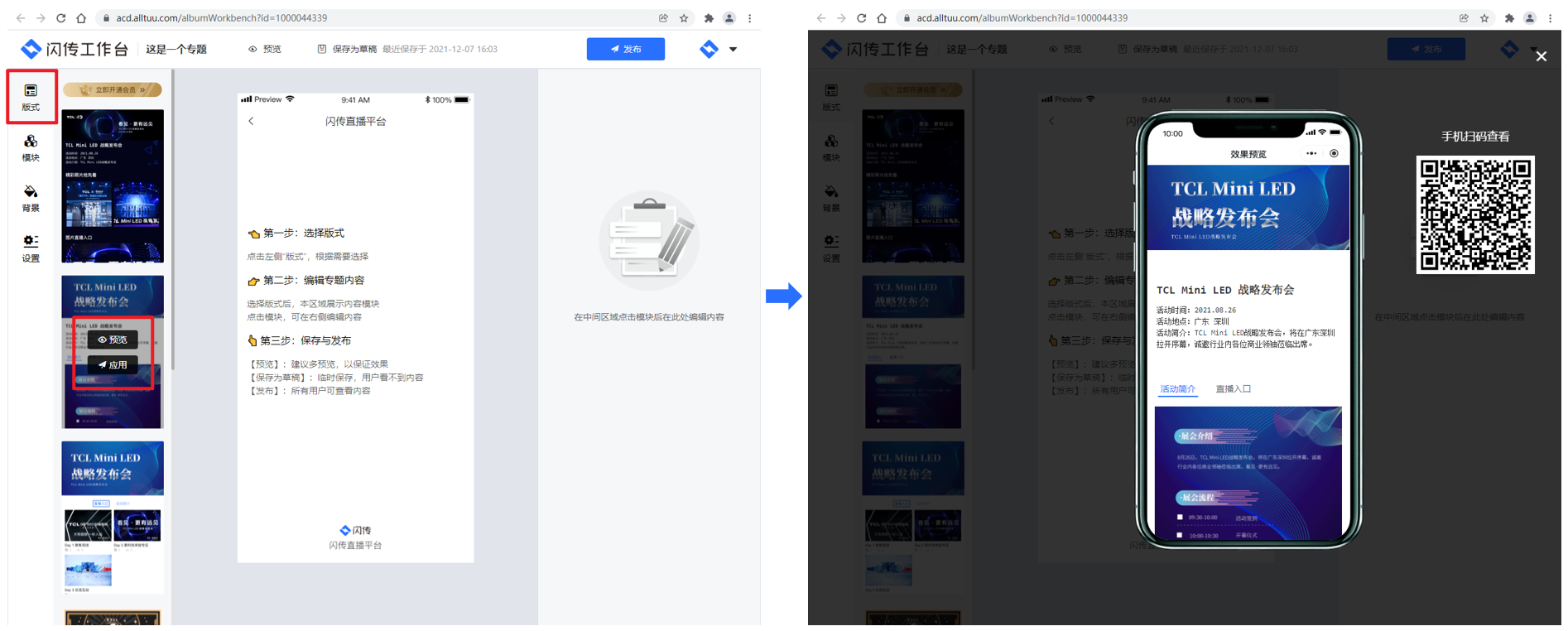The height and width of the screenshot is (631, 1568).
Task: Select 直播入口 tab in phone preview
Action: point(1233,388)
